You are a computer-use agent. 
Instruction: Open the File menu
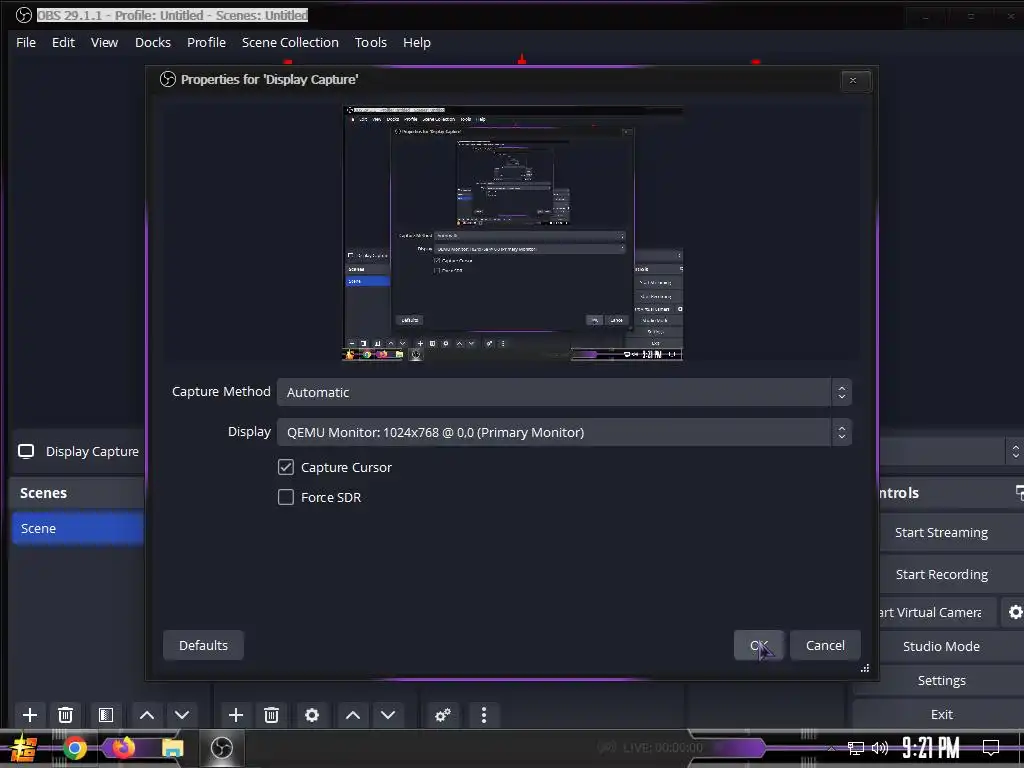tap(26, 42)
